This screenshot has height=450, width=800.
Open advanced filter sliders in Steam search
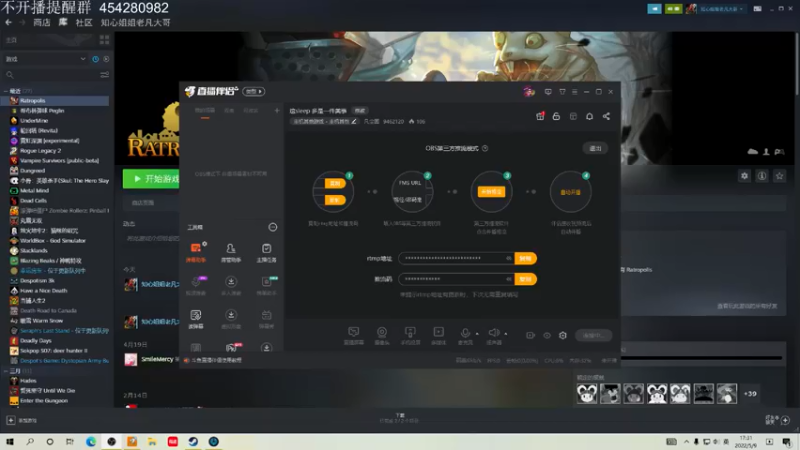coord(105,75)
